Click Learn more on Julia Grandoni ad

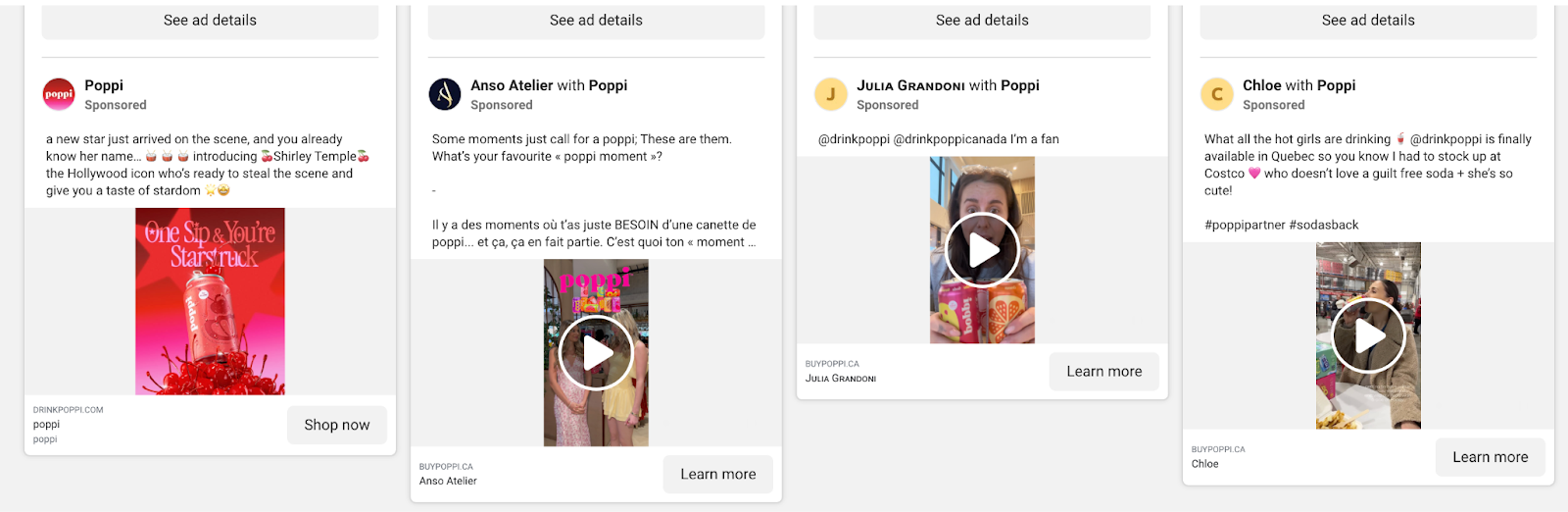[1104, 372]
